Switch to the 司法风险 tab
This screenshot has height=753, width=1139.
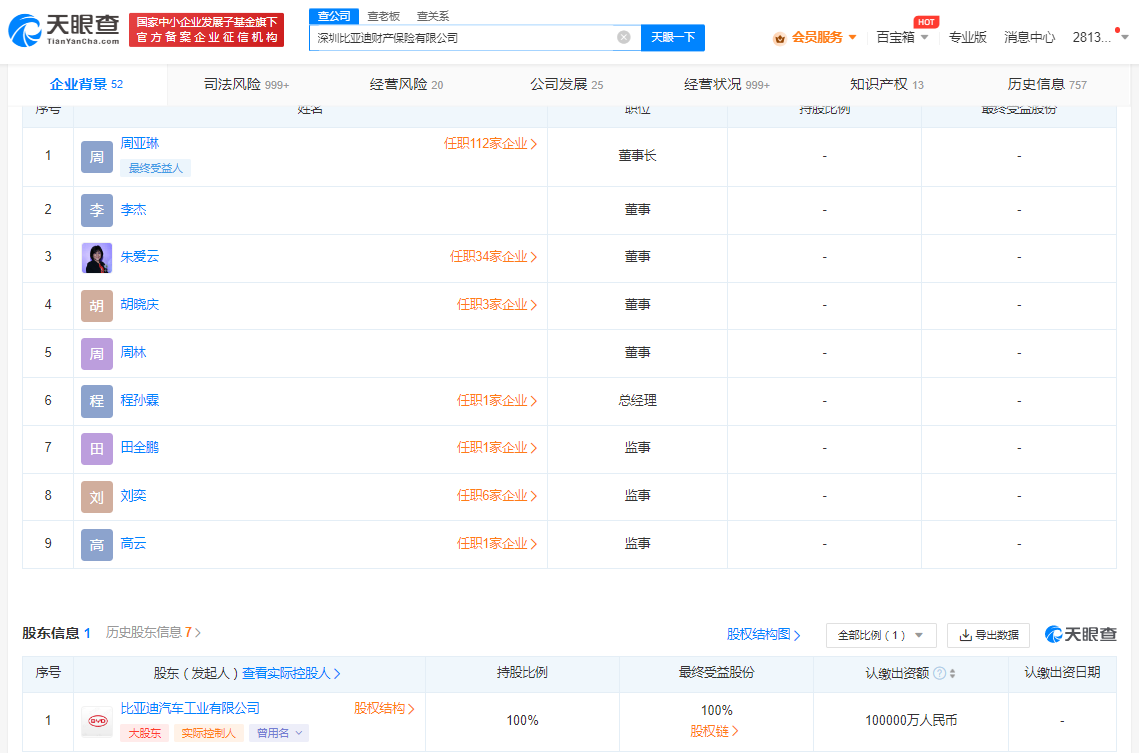(246, 85)
